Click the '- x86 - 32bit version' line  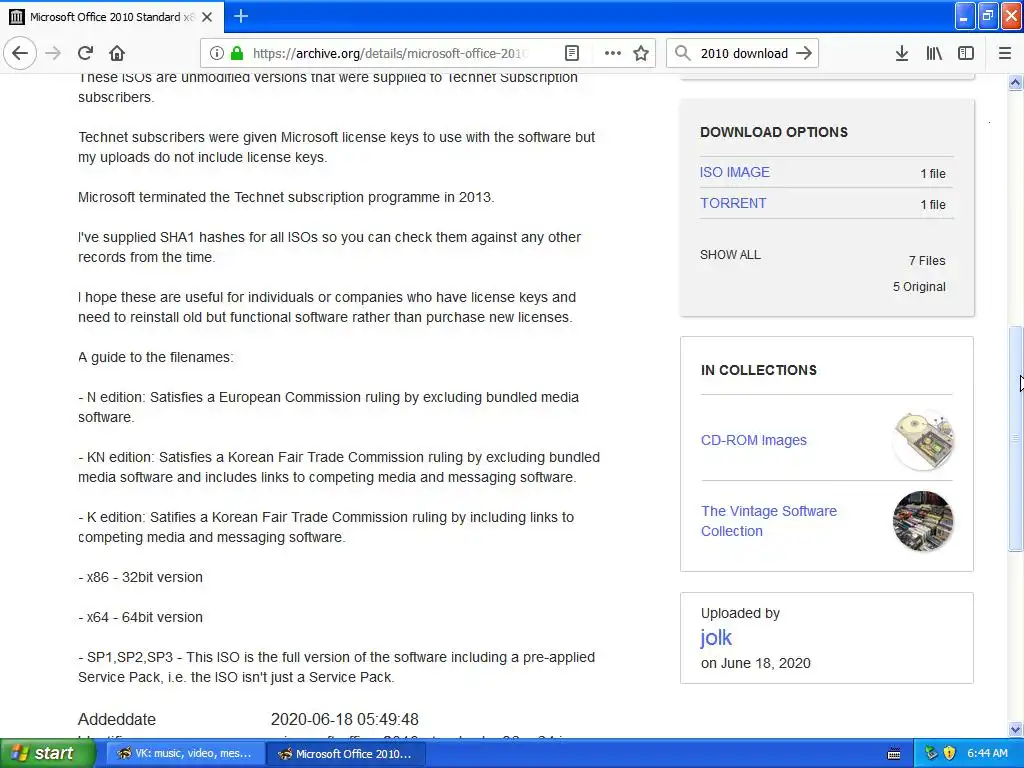tap(140, 577)
